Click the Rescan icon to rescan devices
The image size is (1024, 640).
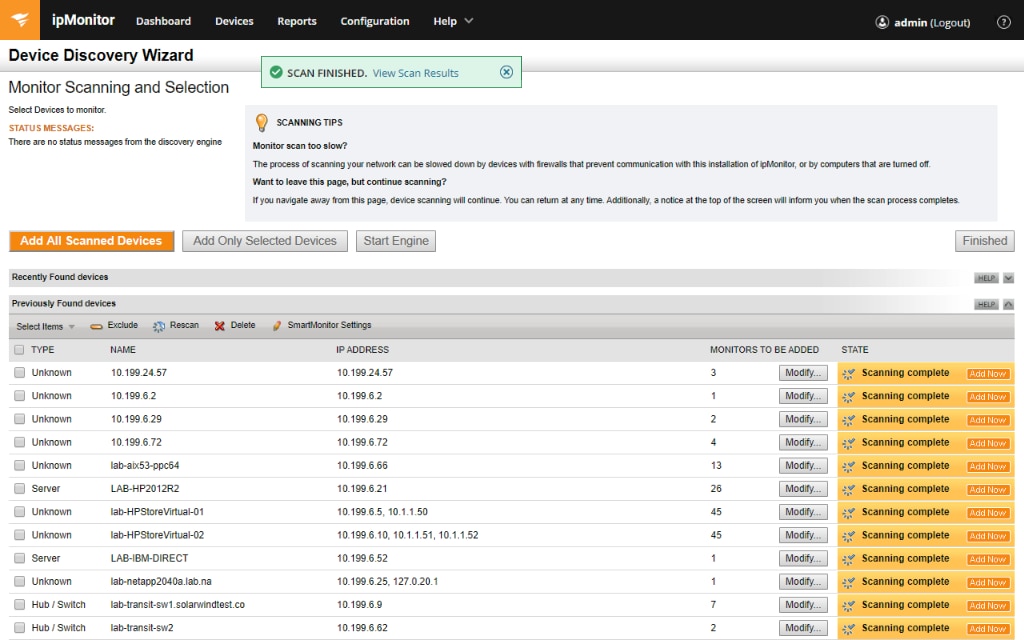pyautogui.click(x=158, y=325)
